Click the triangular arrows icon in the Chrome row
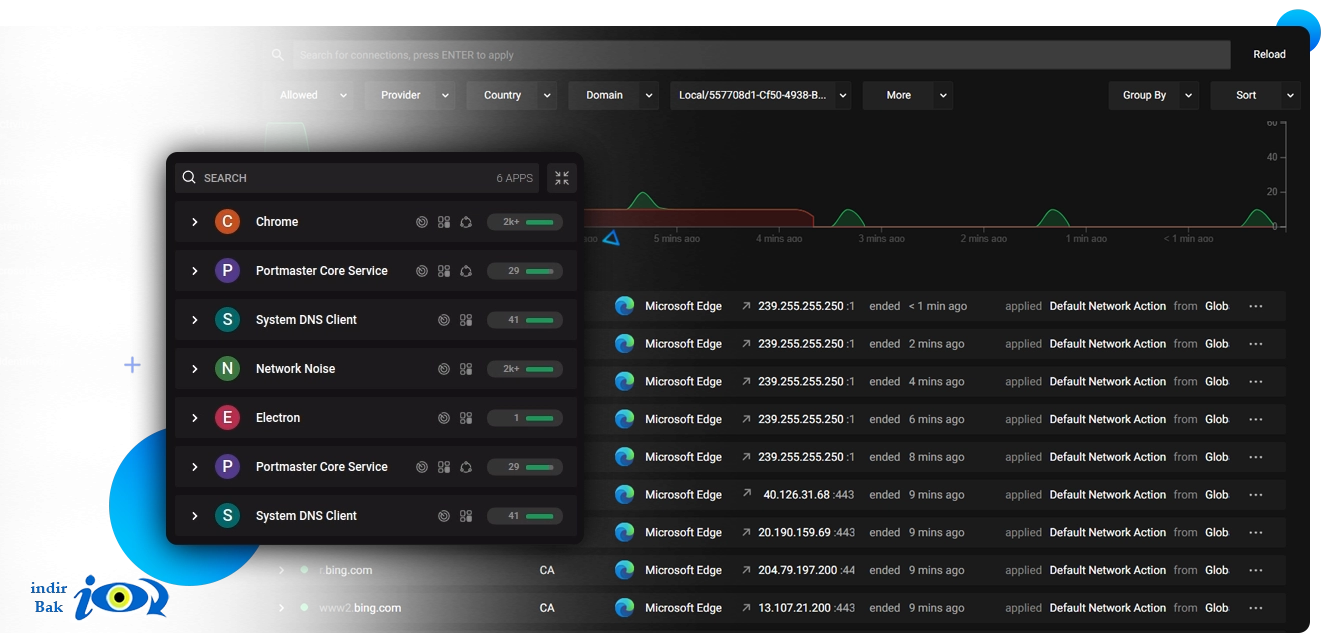Screen dimensions: 1329x643 pyautogui.click(x=466, y=222)
